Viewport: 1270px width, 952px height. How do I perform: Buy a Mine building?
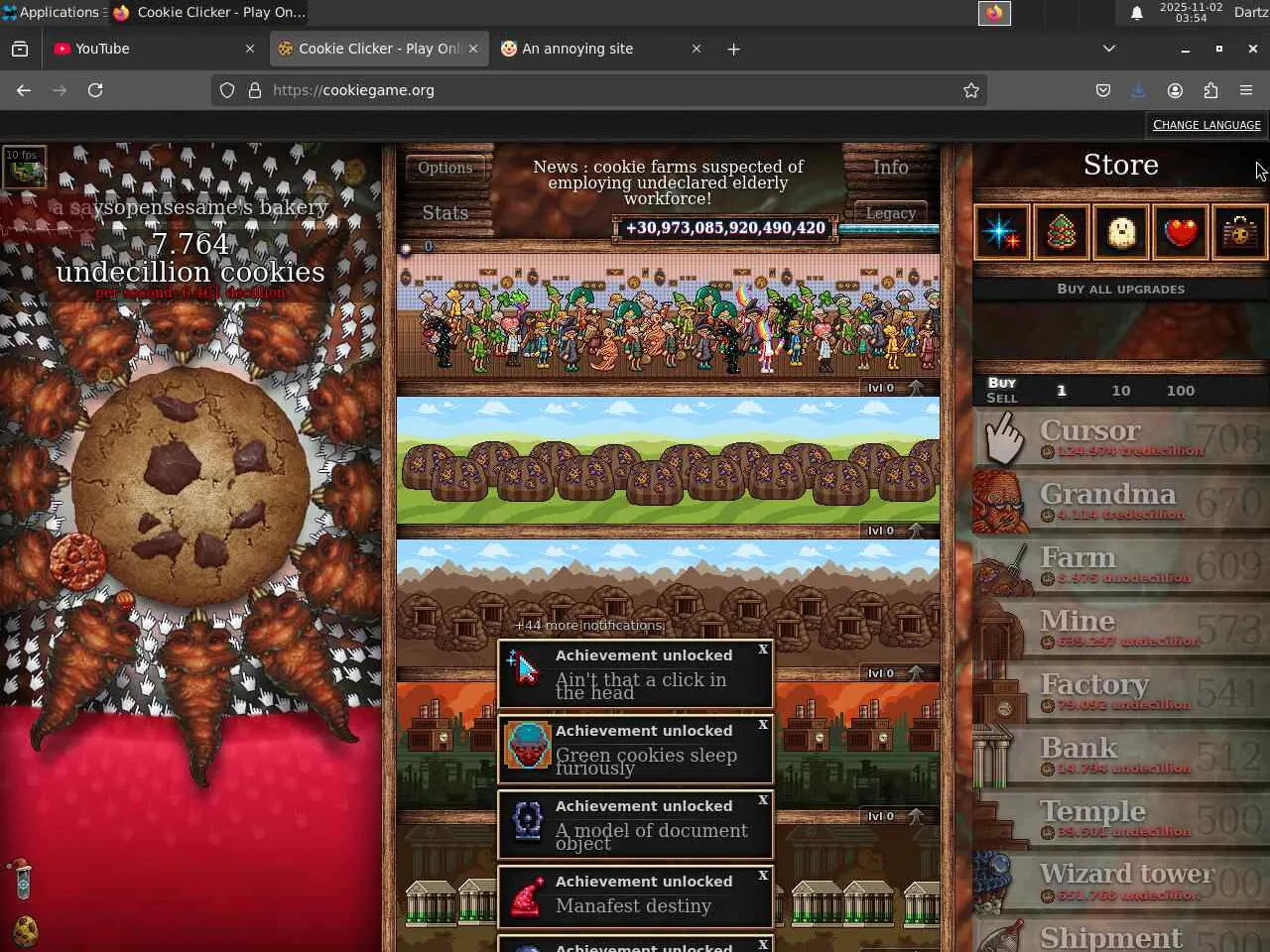click(x=1121, y=629)
